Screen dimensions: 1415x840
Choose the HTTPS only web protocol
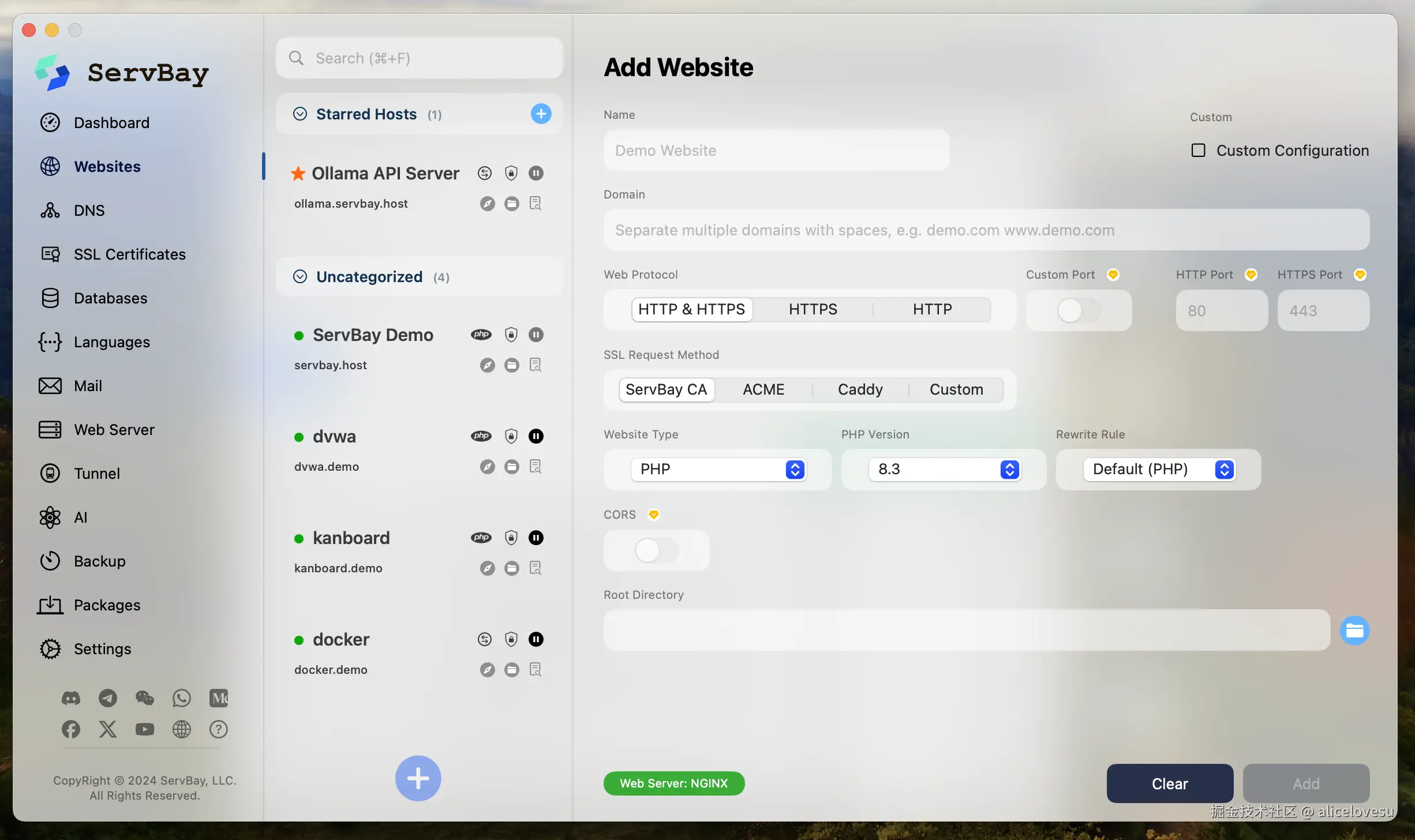[813, 309]
